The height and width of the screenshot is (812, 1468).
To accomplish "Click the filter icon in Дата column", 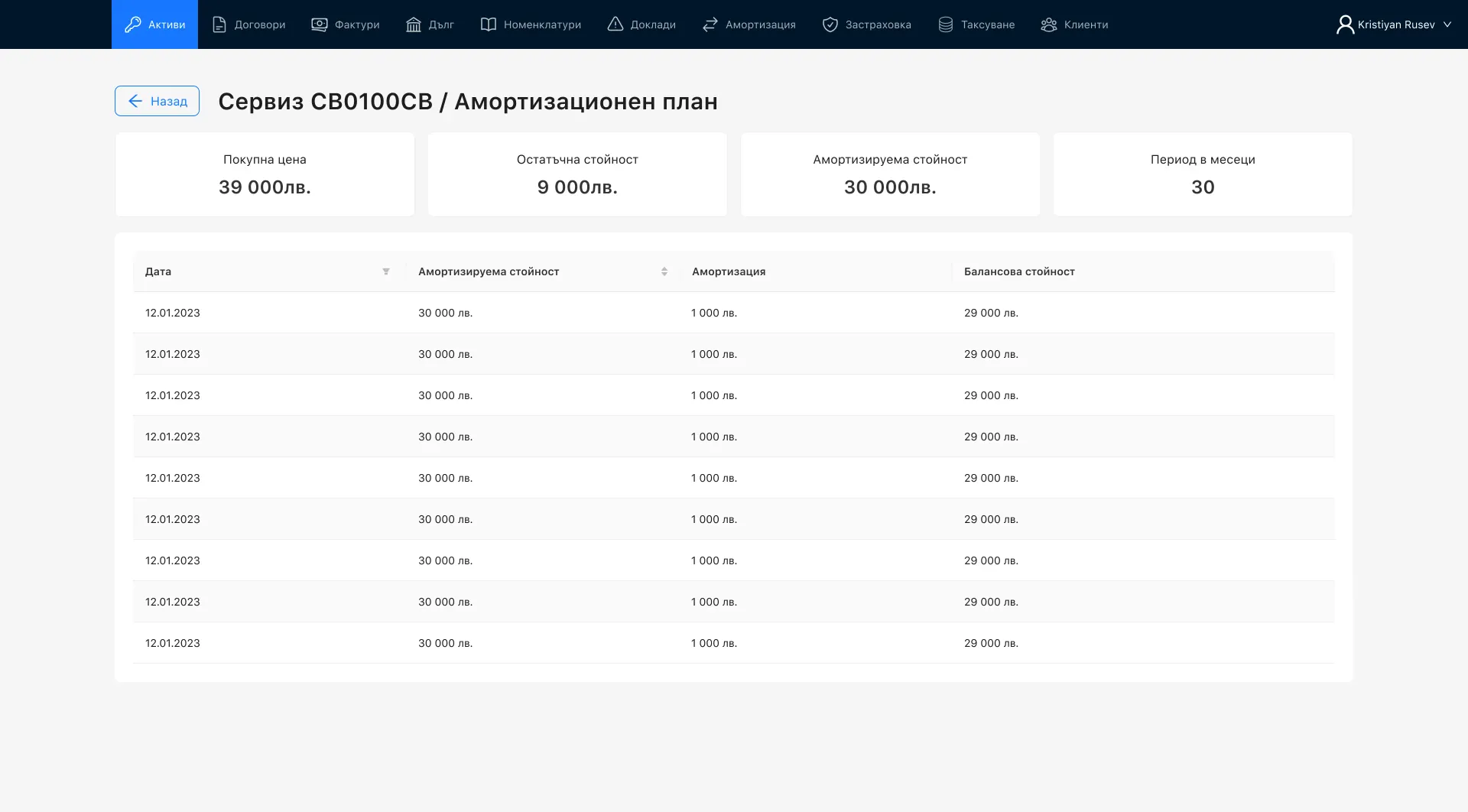I will pos(386,271).
